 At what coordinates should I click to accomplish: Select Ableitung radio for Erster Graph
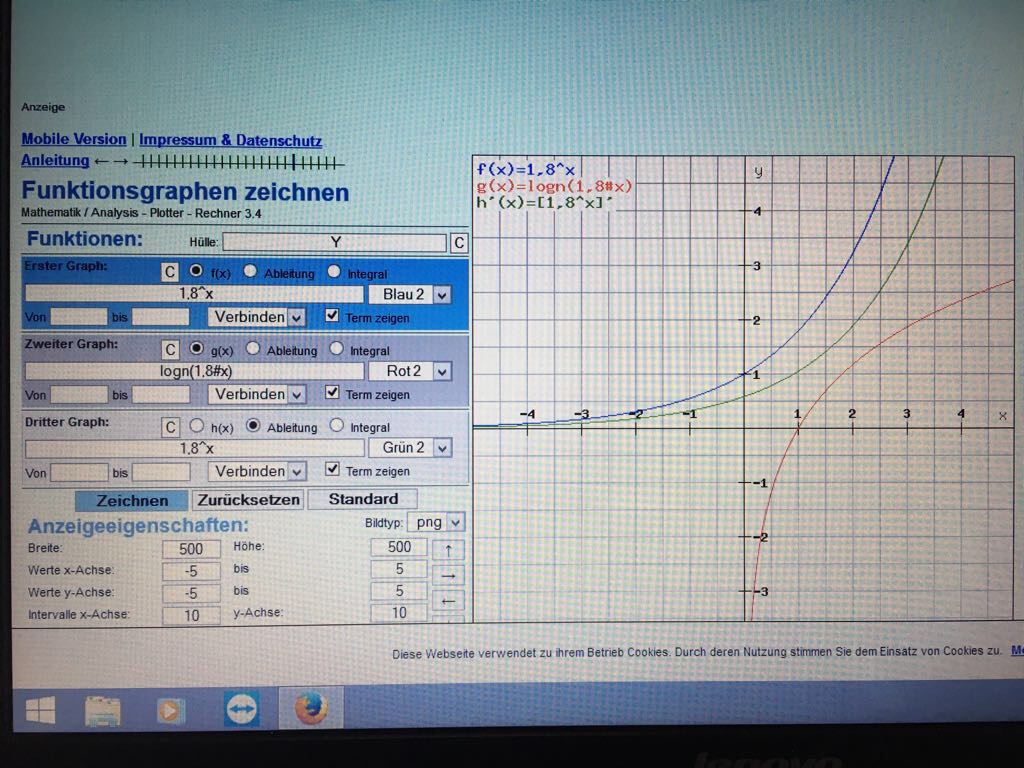tap(250, 272)
